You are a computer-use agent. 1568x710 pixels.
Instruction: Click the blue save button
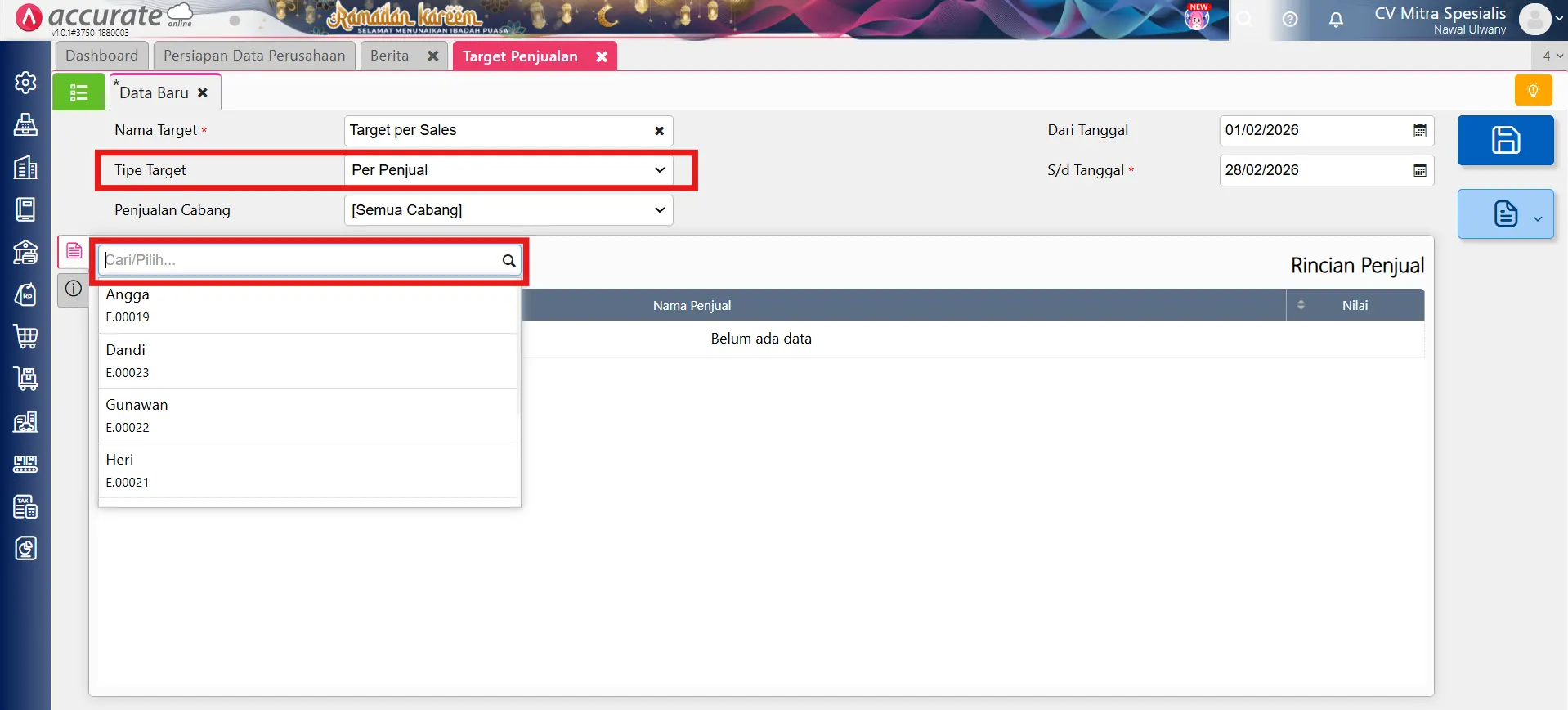(x=1505, y=140)
